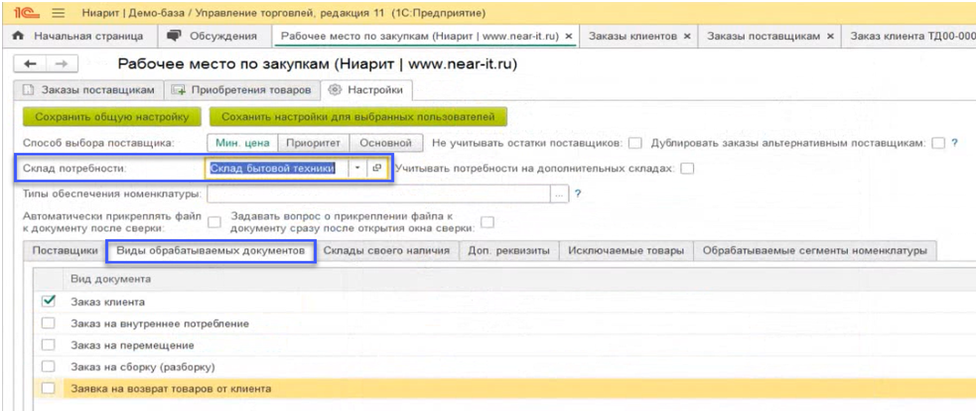
Task: Open the Поставщики sub-tab
Action: [65, 250]
